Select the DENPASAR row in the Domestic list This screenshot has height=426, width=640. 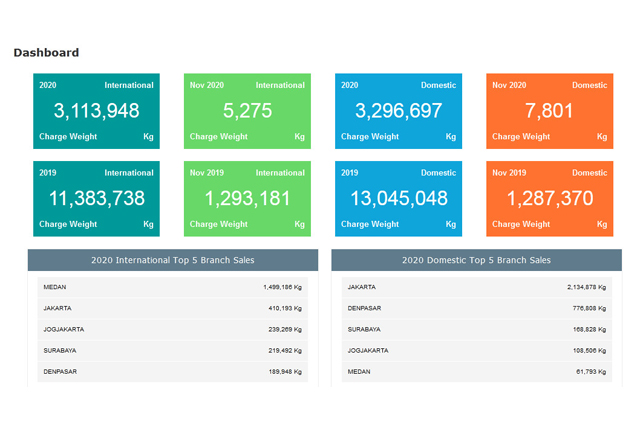click(476, 308)
